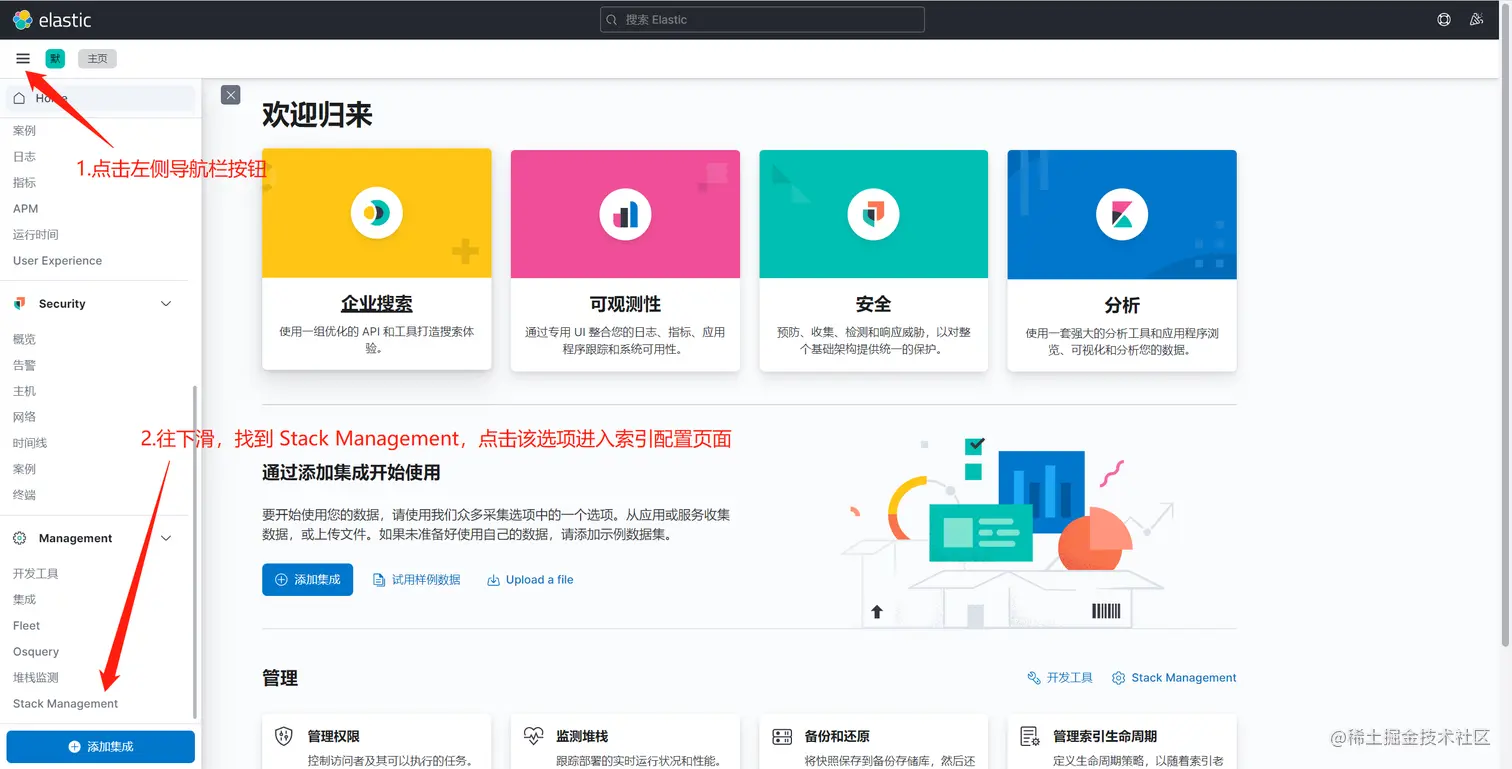Open 集成 under Management
This screenshot has width=1512, height=769.
click(x=24, y=600)
